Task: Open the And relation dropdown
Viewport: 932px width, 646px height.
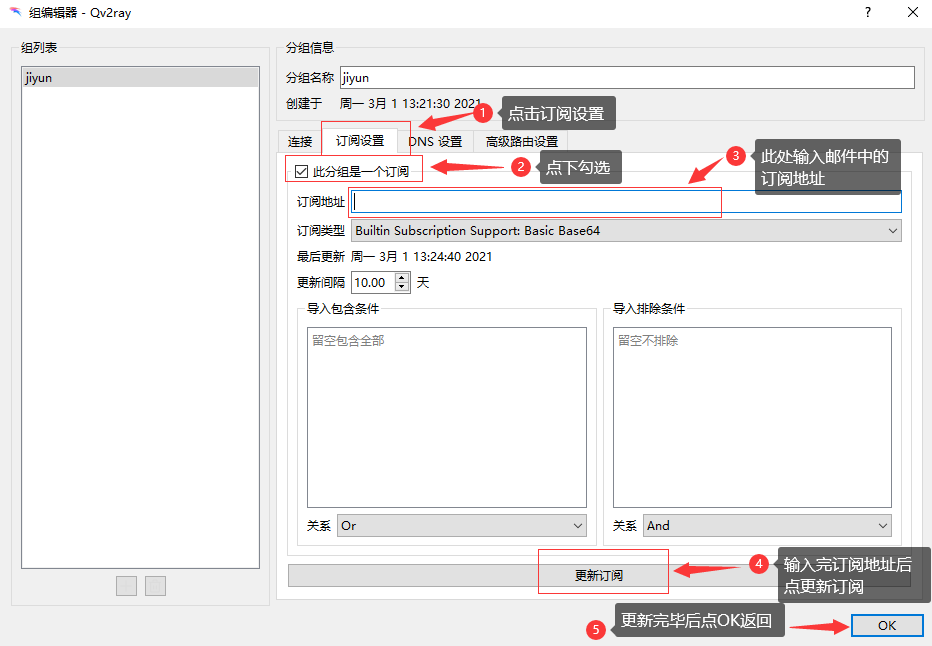Action: (767, 526)
